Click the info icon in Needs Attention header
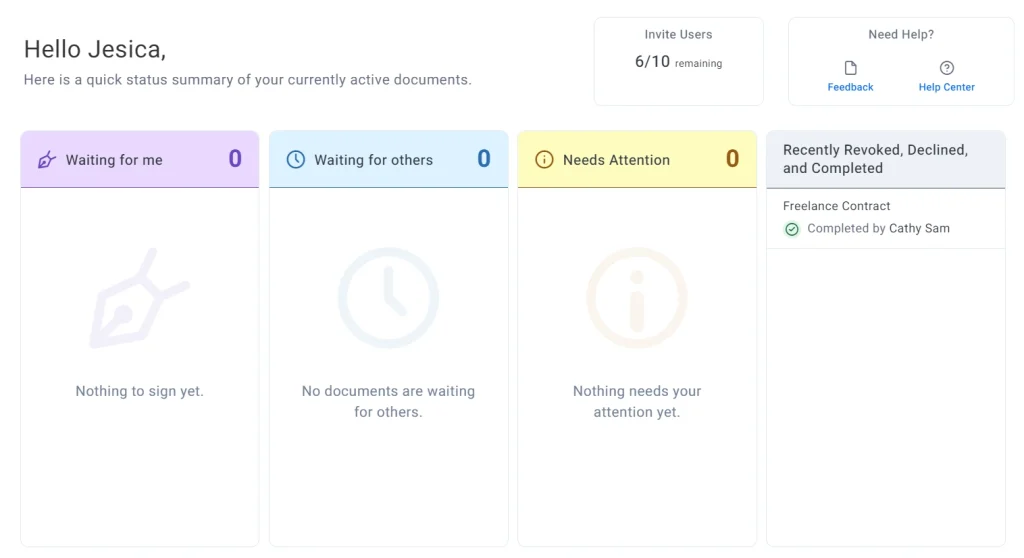The image size is (1024, 558). pyautogui.click(x=544, y=159)
